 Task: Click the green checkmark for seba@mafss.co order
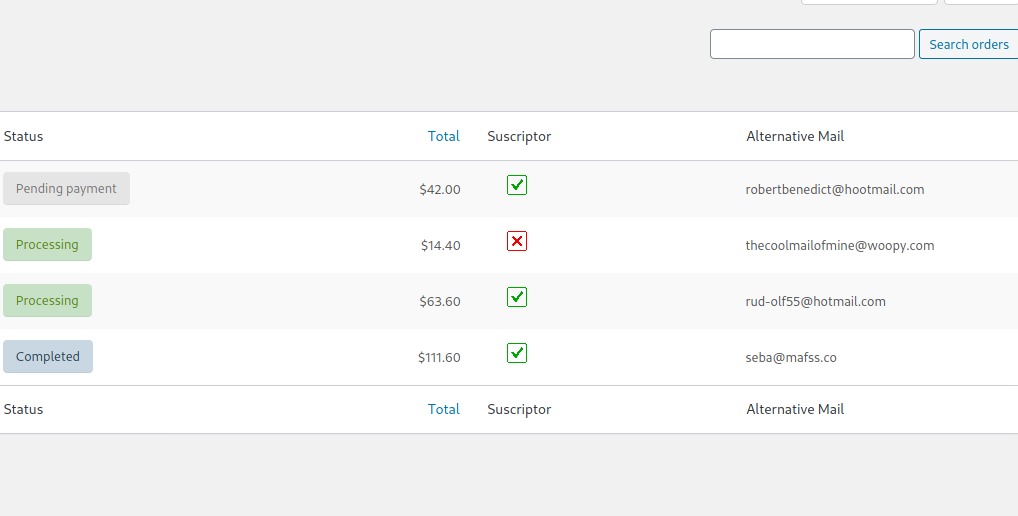pyautogui.click(x=517, y=352)
